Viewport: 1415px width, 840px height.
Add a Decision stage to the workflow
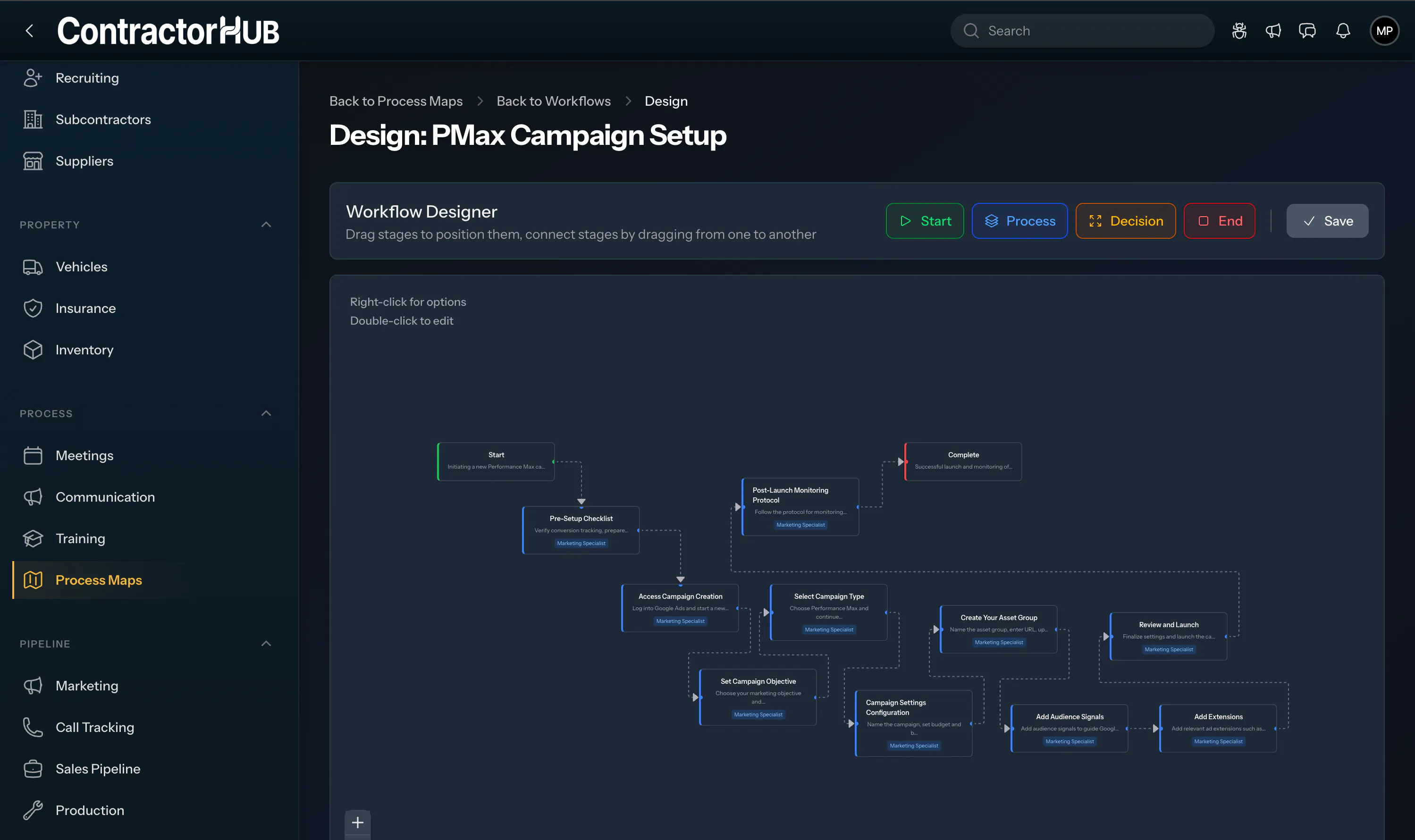(x=1125, y=221)
